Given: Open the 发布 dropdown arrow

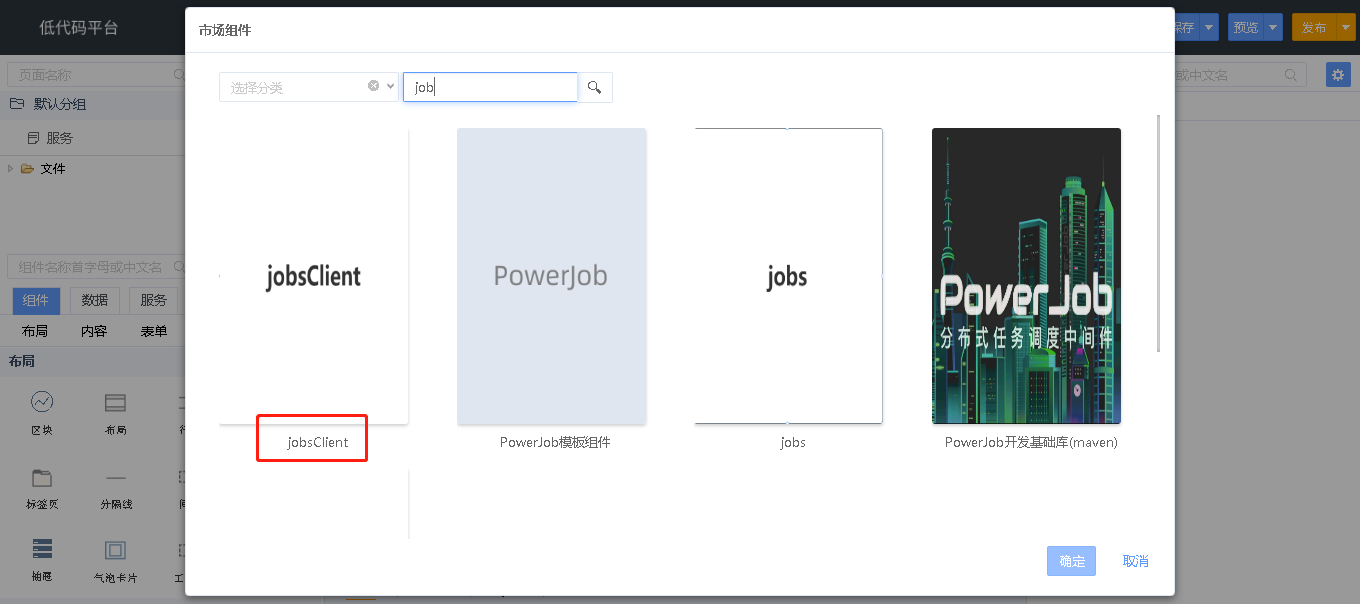Looking at the screenshot, I should click(1344, 28).
